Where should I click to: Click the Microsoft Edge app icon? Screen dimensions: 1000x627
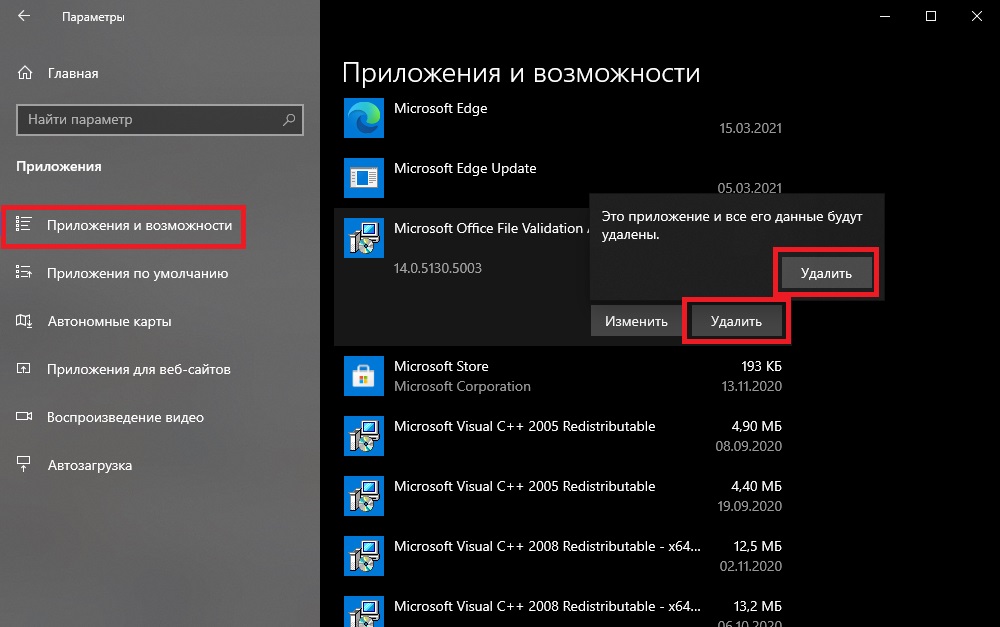click(x=364, y=118)
